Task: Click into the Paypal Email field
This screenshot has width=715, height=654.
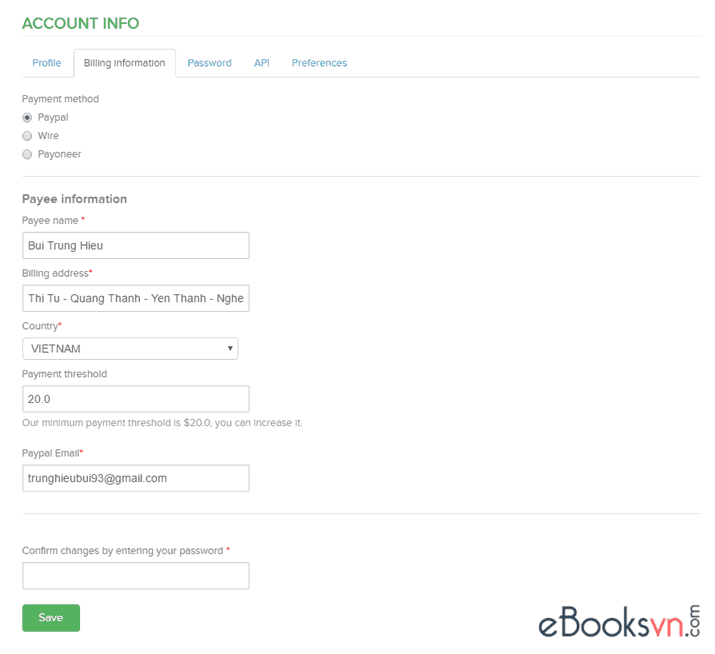Action: tap(135, 478)
